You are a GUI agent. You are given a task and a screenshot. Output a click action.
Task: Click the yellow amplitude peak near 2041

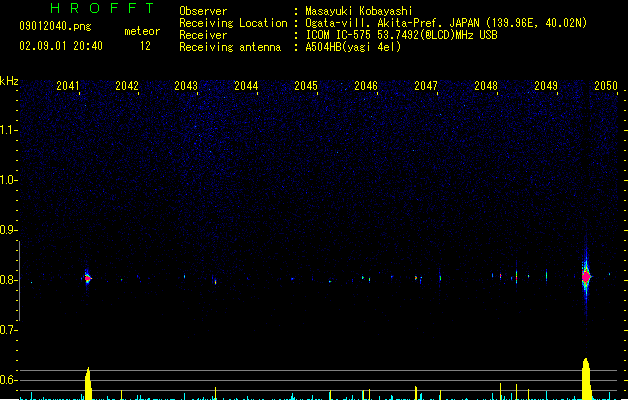[x=88, y=384]
